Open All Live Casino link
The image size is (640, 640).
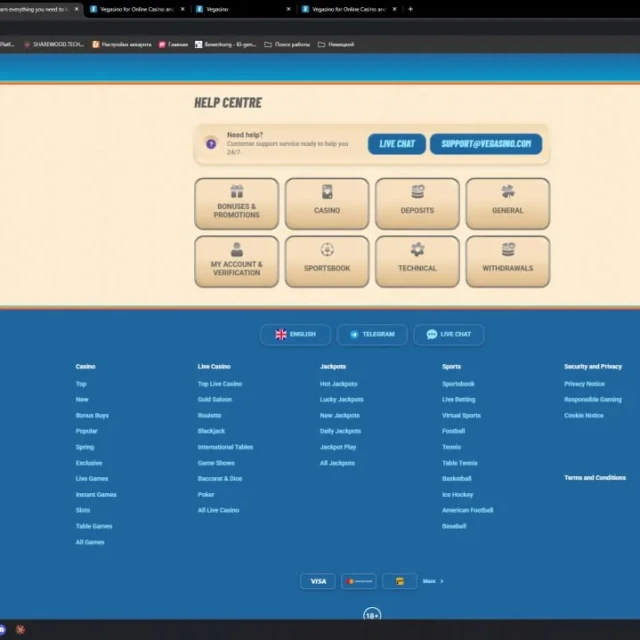218,510
